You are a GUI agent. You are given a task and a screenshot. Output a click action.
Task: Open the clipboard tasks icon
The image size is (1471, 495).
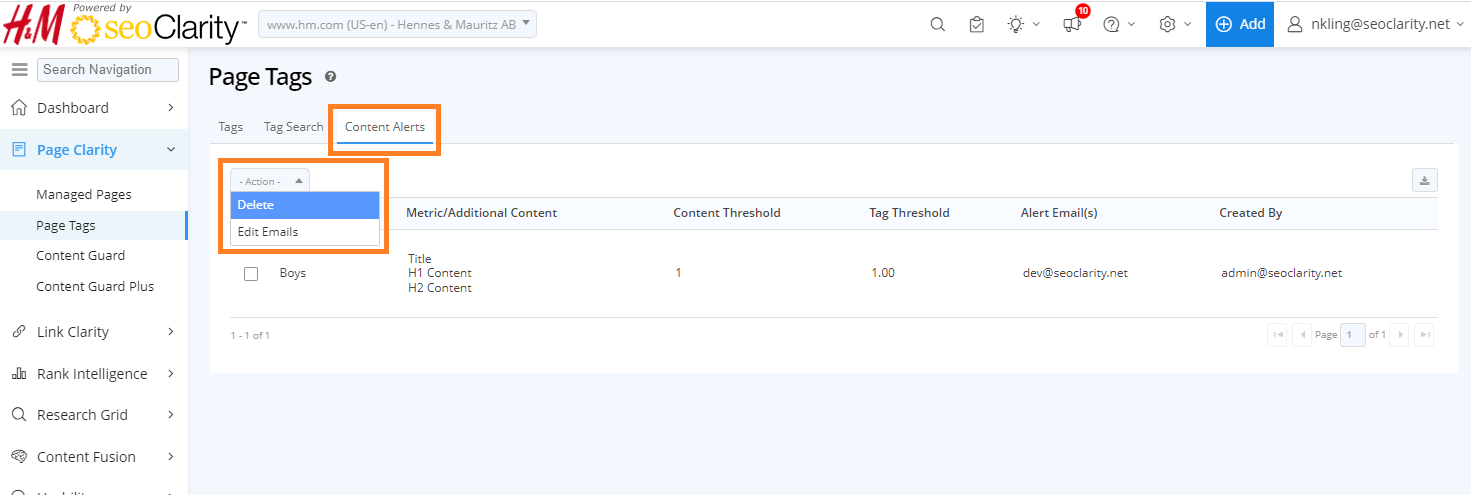point(977,25)
